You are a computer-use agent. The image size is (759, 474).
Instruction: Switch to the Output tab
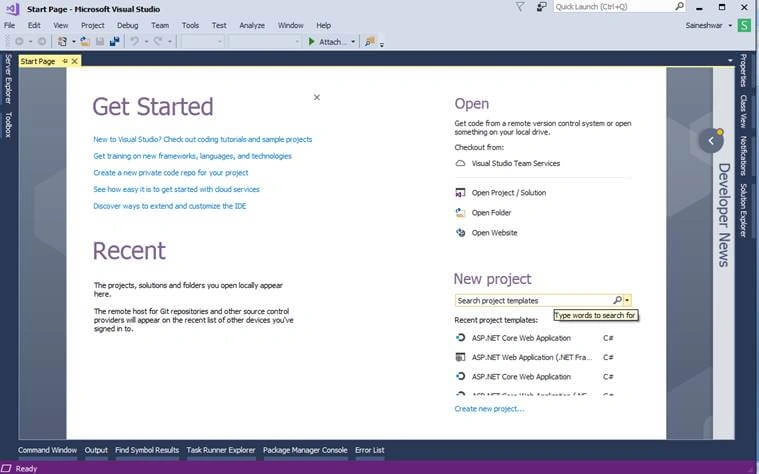click(x=96, y=450)
